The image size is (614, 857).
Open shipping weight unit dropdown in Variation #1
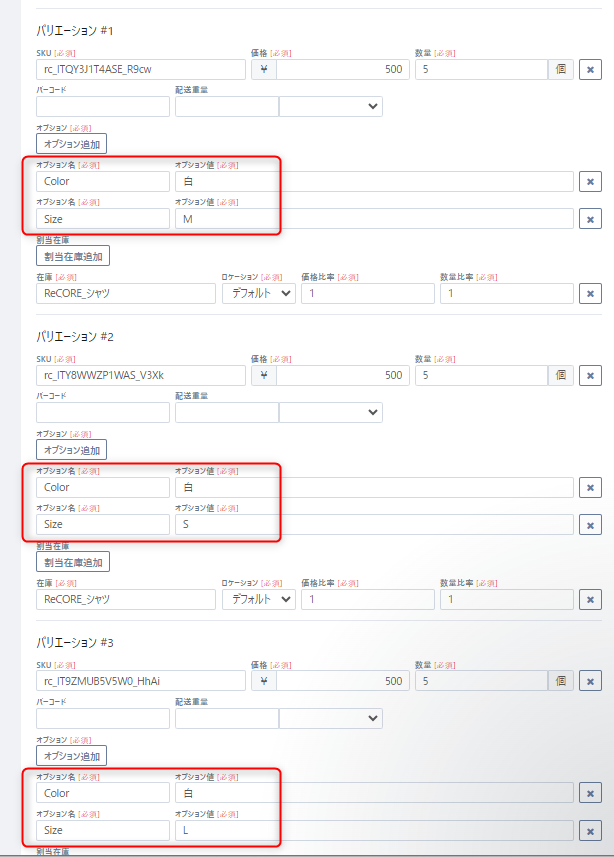click(x=330, y=106)
